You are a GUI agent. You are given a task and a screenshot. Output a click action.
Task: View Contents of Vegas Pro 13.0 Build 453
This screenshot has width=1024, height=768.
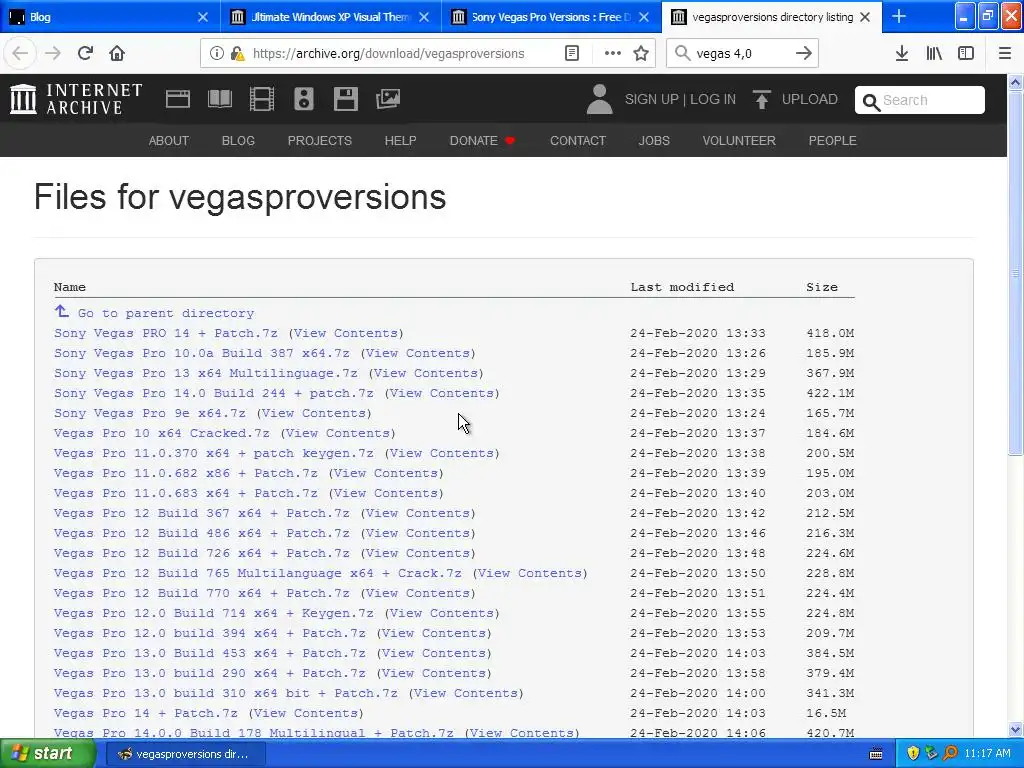click(x=434, y=653)
